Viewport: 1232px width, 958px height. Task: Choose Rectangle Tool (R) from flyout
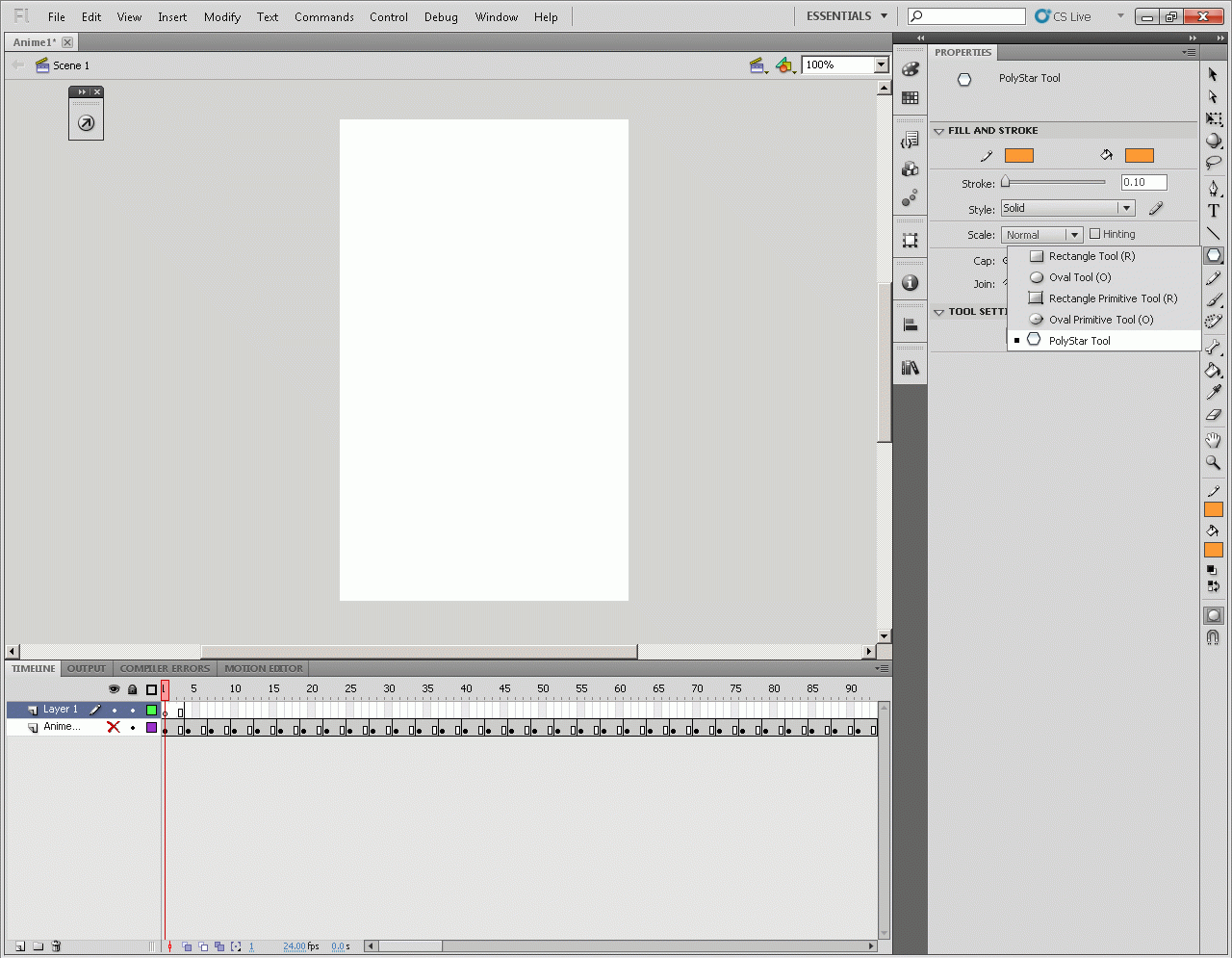[1104, 256]
